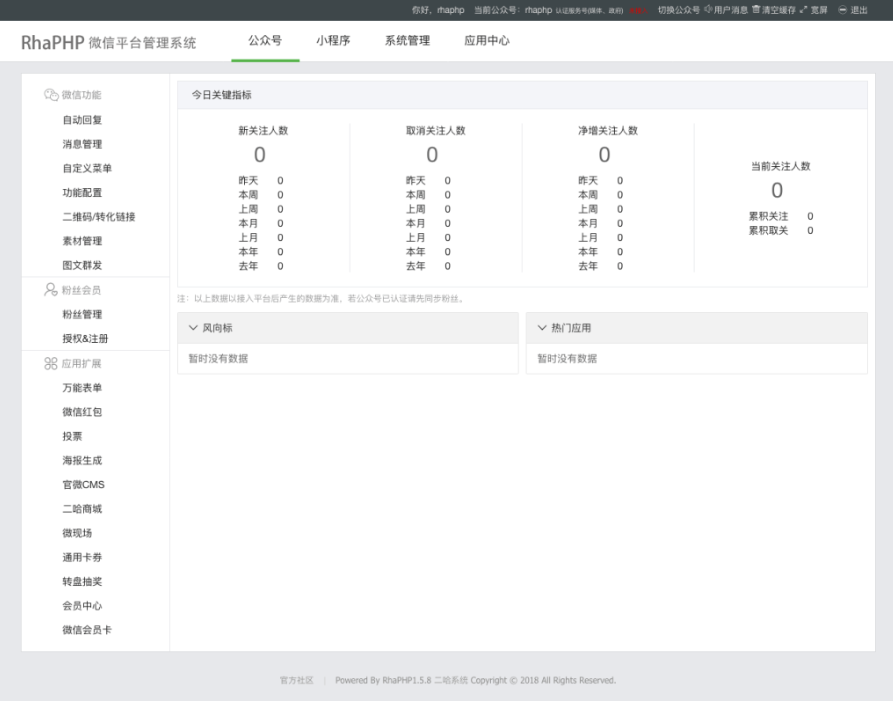Viewport: 893px width, 701px height.
Task: Click the trash icon for 清空缓存
Action: click(756, 10)
